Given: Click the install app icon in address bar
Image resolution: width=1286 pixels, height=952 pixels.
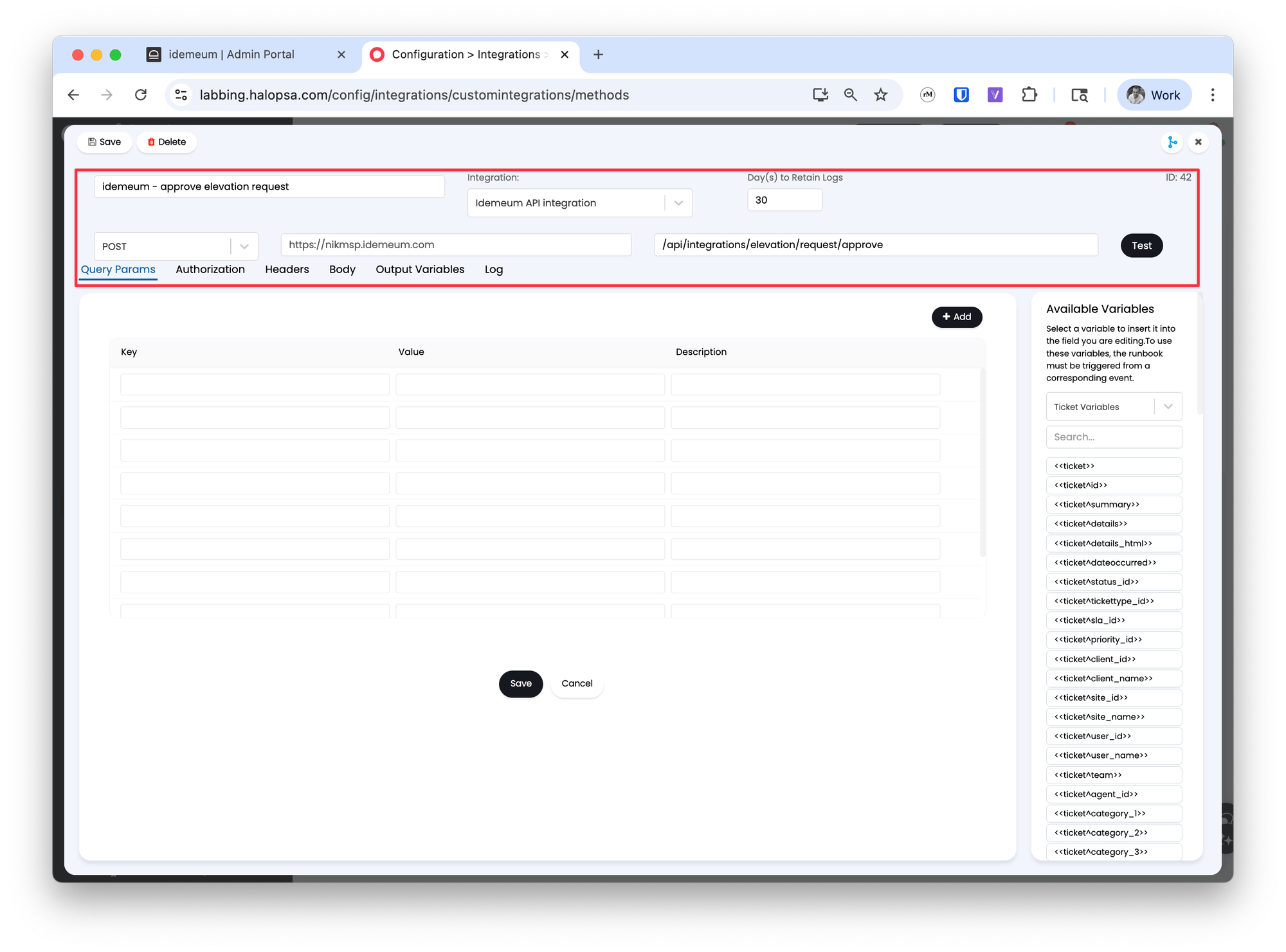Looking at the screenshot, I should [x=820, y=95].
